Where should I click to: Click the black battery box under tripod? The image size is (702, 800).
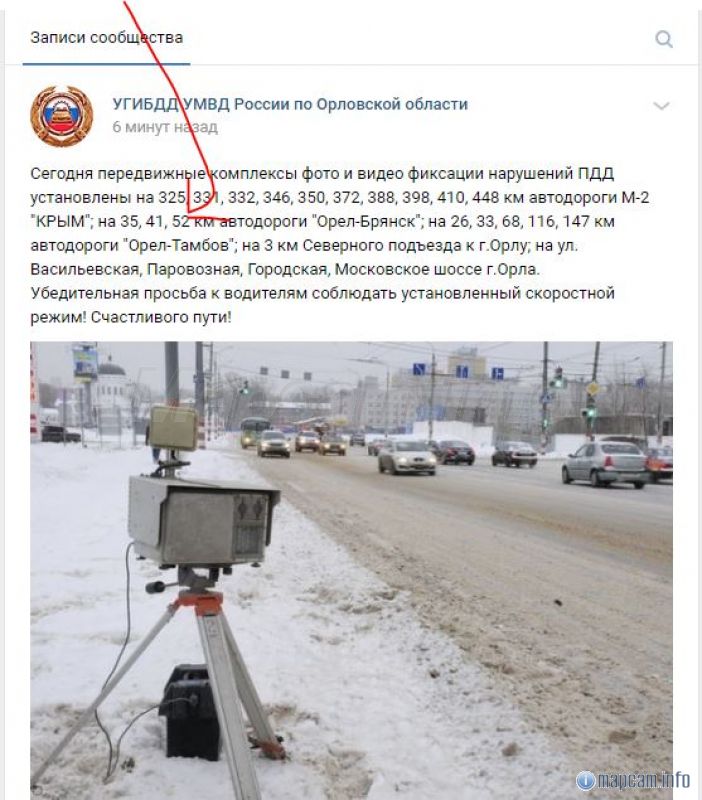pos(190,711)
